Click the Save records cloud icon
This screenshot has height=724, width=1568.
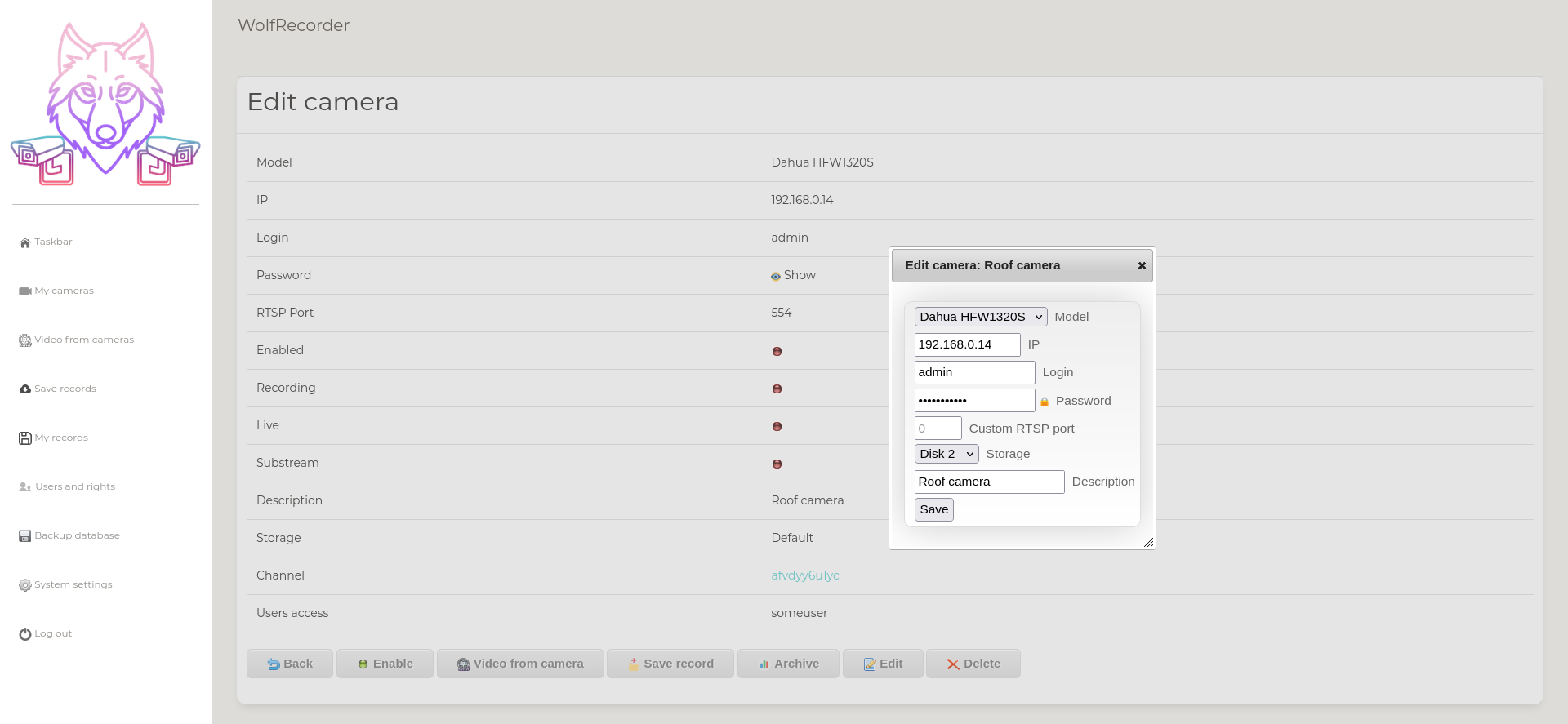[24, 389]
